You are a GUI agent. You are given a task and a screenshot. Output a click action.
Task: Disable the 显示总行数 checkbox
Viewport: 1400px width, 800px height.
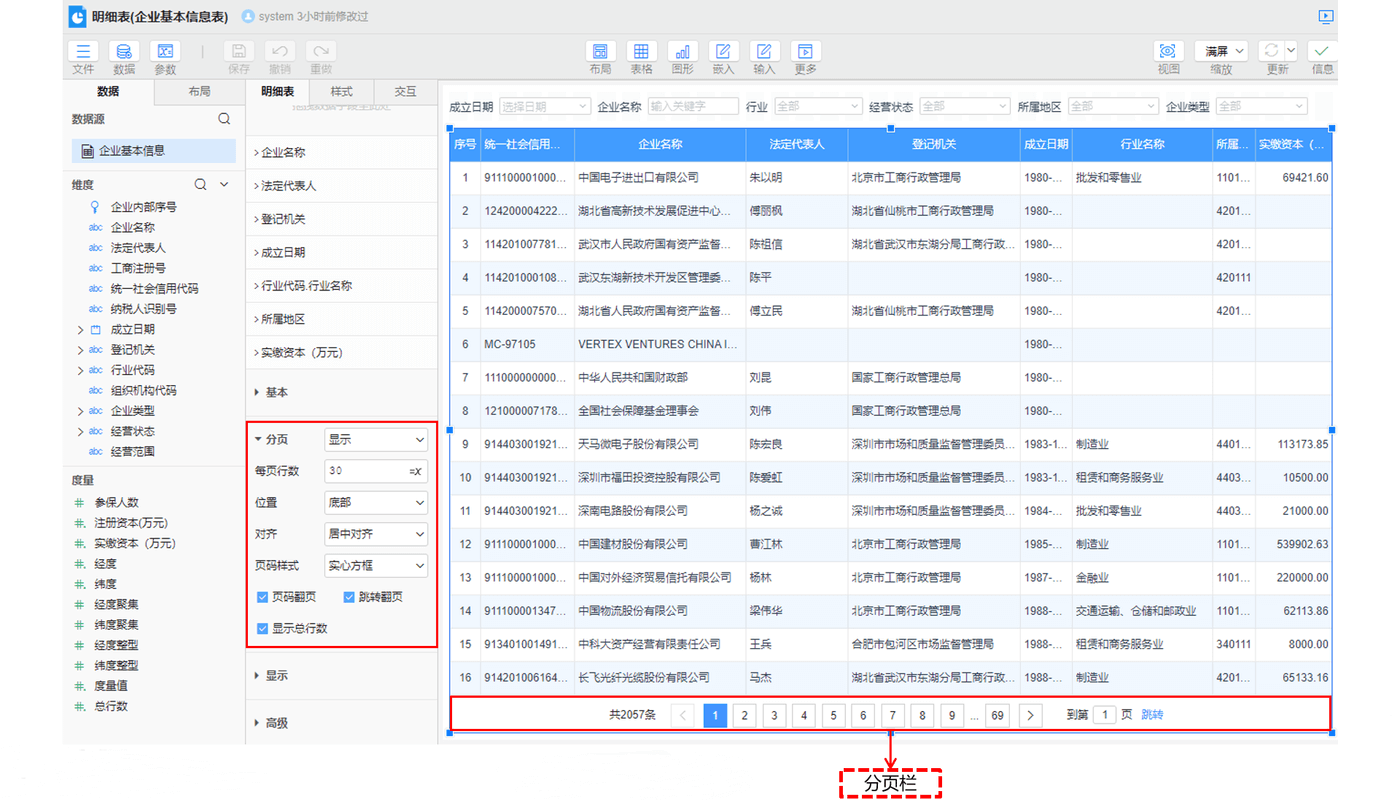coord(263,629)
